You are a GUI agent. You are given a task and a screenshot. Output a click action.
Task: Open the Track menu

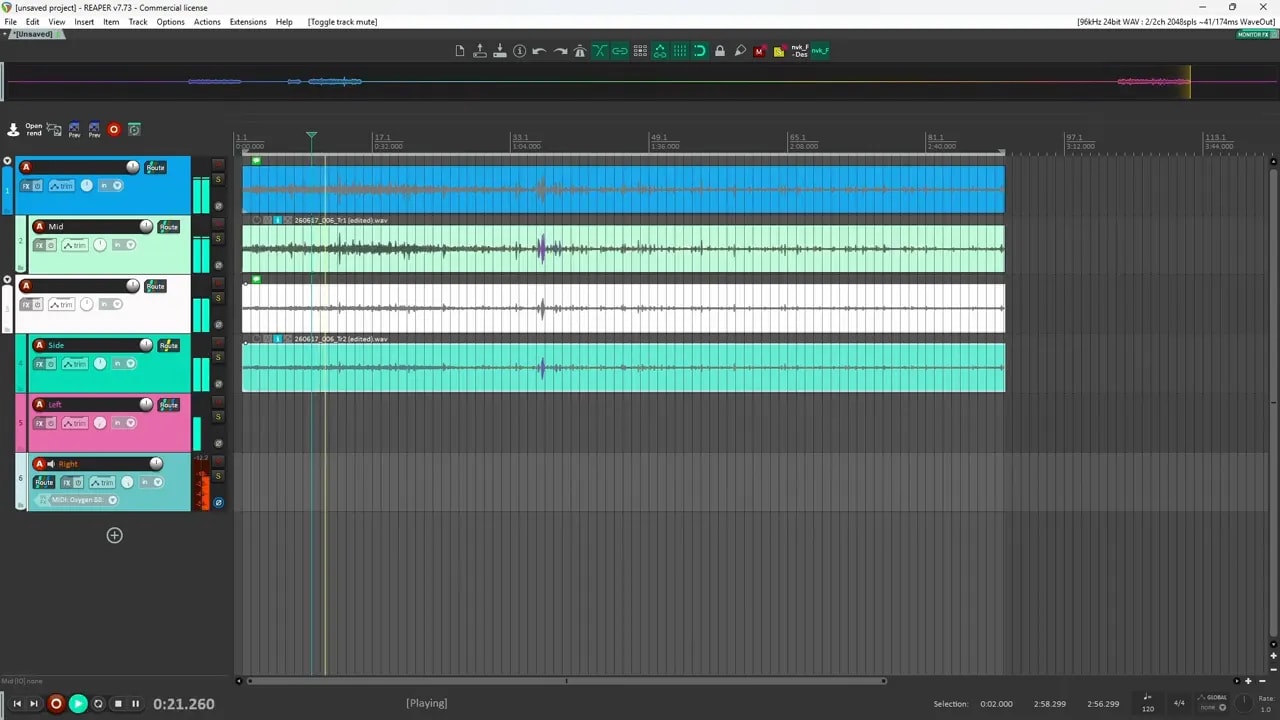(138, 22)
